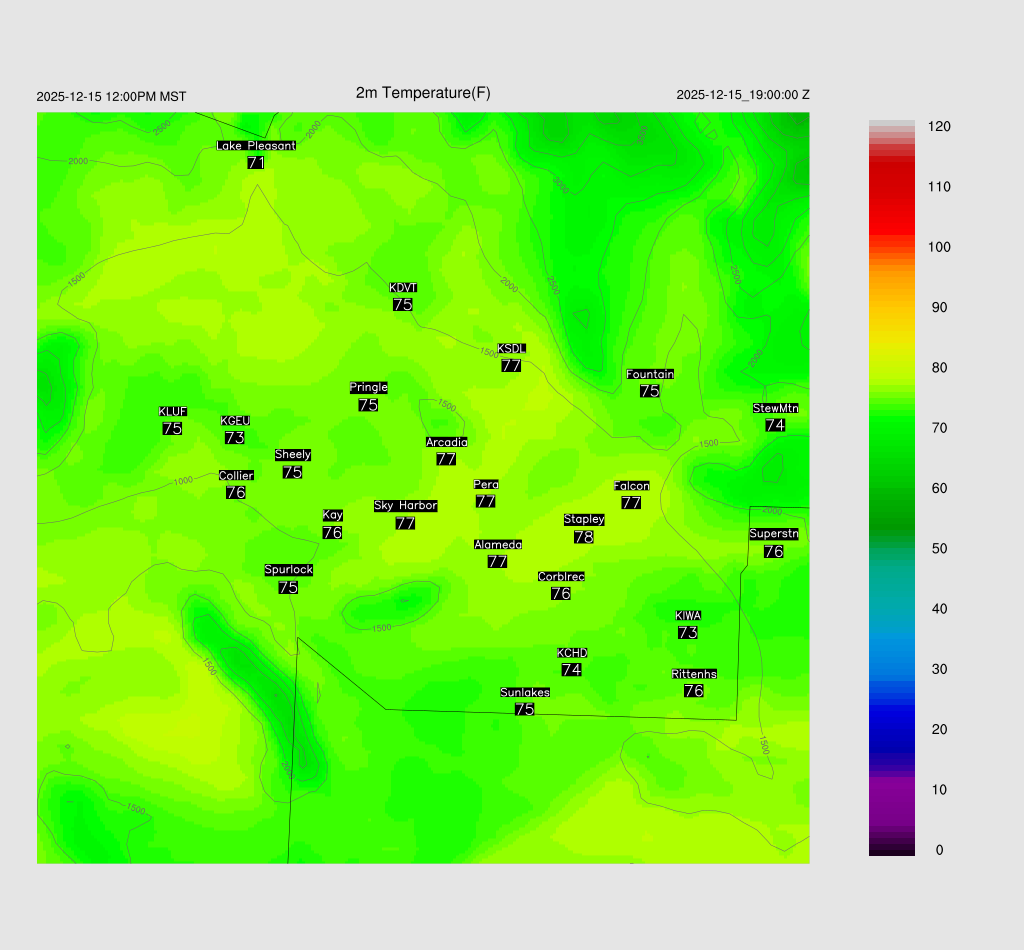
Task: Pick the purple color at 10 on colorbar
Action: [x=891, y=790]
